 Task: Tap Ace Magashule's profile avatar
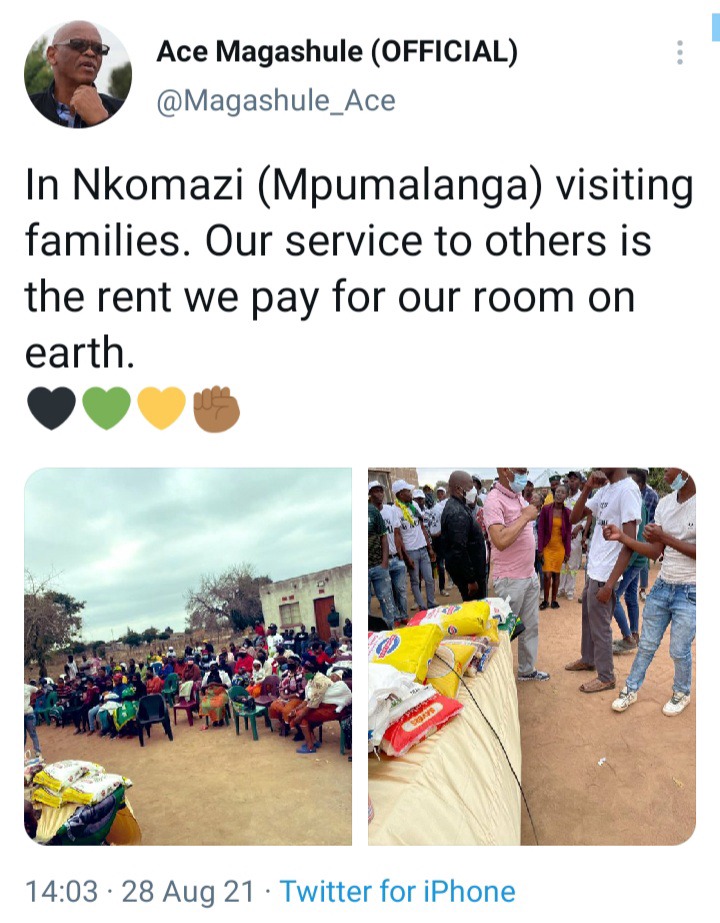click(78, 74)
